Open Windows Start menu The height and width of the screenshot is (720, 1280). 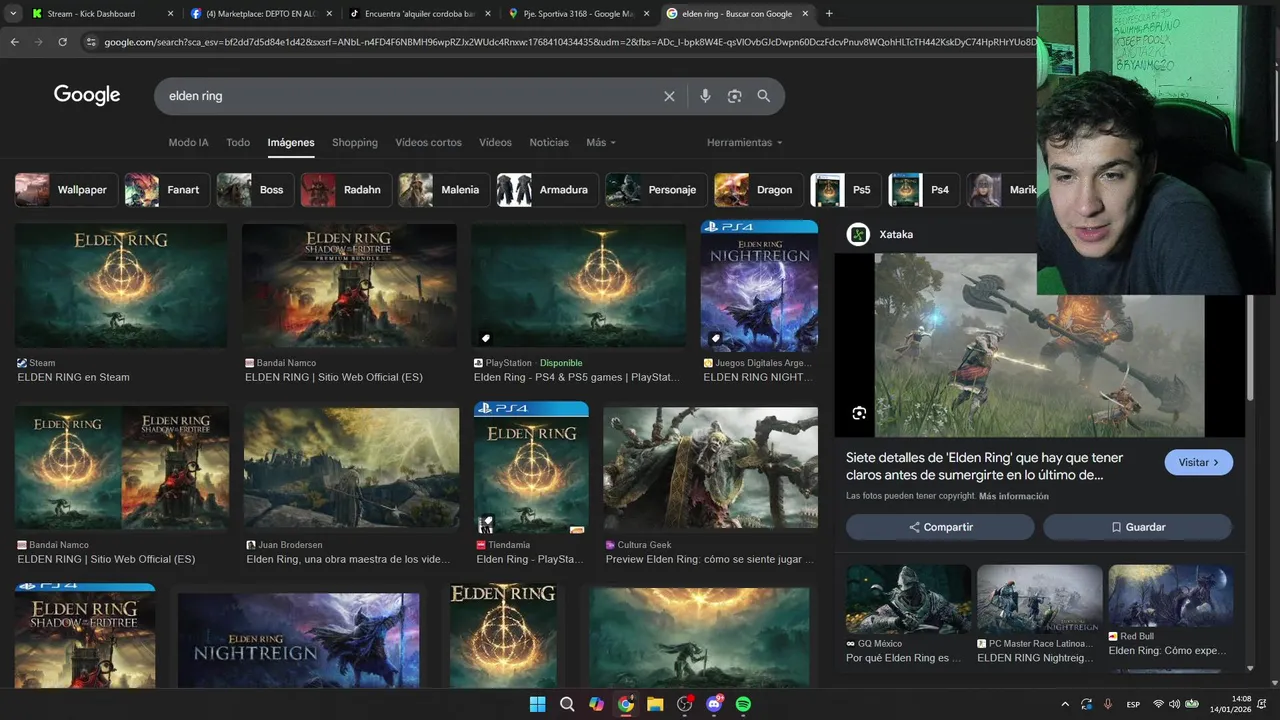tap(537, 704)
